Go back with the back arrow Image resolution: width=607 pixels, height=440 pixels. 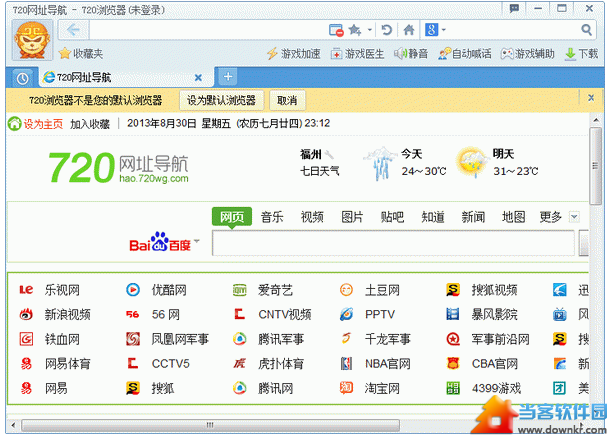[73, 30]
